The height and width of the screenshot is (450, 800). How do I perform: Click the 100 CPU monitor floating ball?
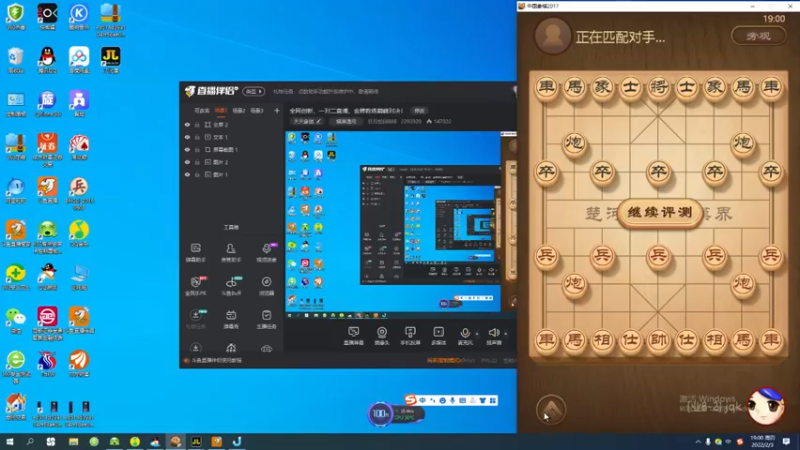(x=380, y=413)
